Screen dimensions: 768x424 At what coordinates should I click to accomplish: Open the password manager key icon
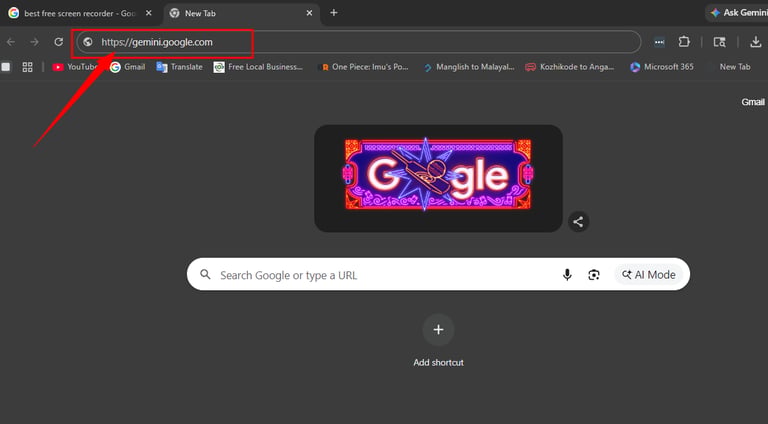click(659, 42)
